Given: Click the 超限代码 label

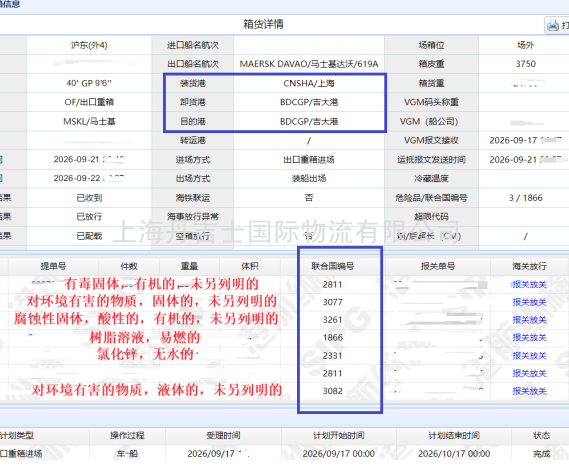Looking at the screenshot, I should click(x=431, y=217).
